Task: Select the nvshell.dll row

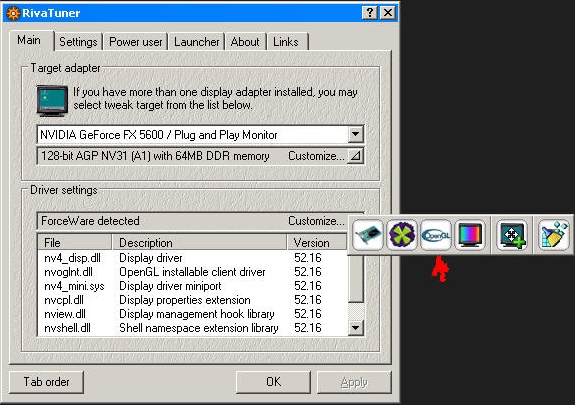Action: click(193, 328)
